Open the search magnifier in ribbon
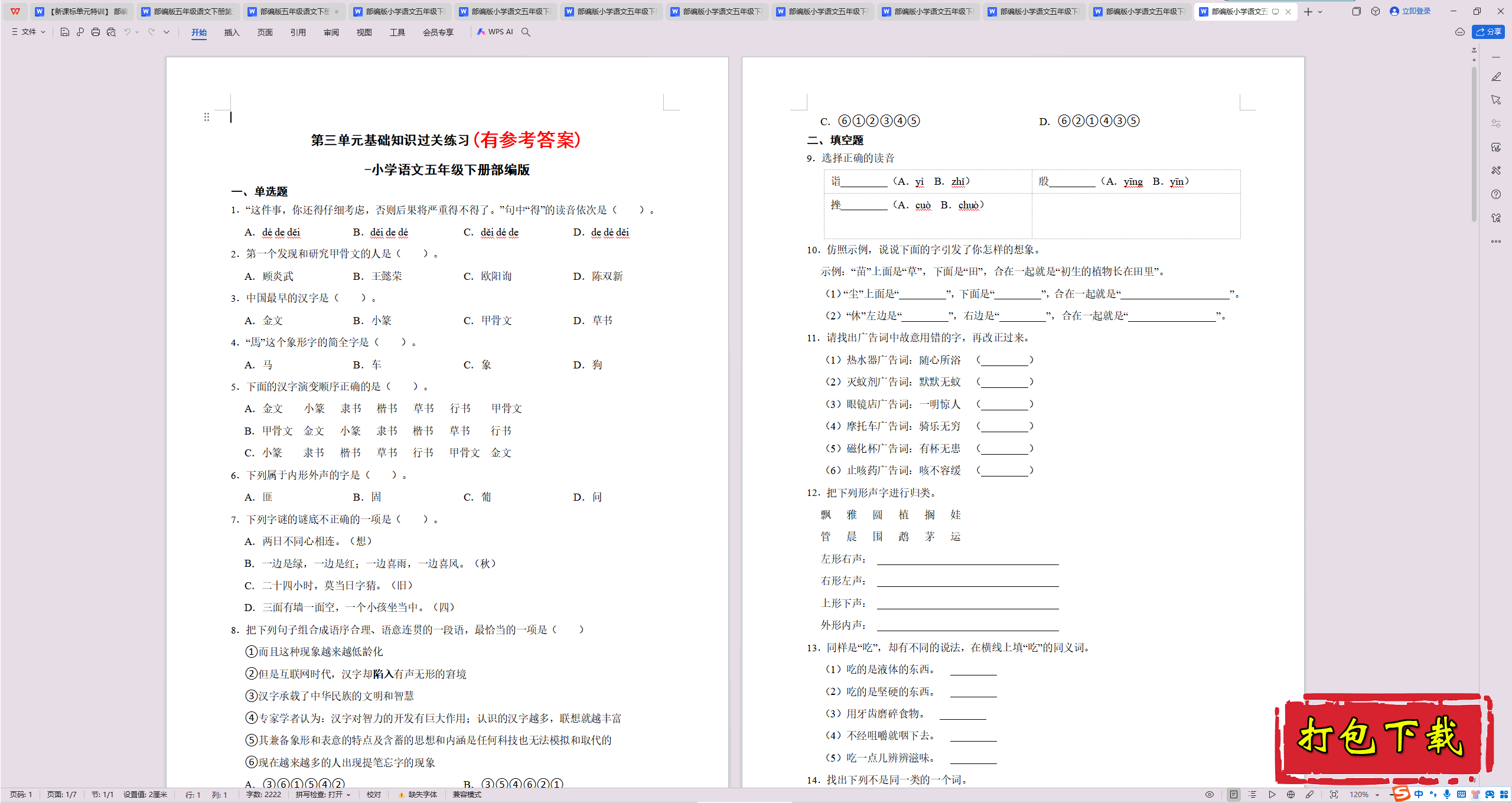1512x803 pixels. pyautogui.click(x=526, y=32)
